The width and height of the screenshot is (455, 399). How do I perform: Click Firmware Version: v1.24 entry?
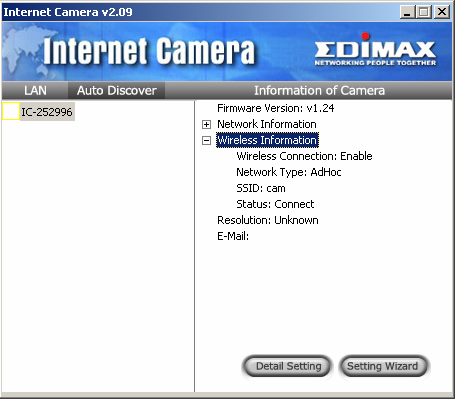click(275, 108)
